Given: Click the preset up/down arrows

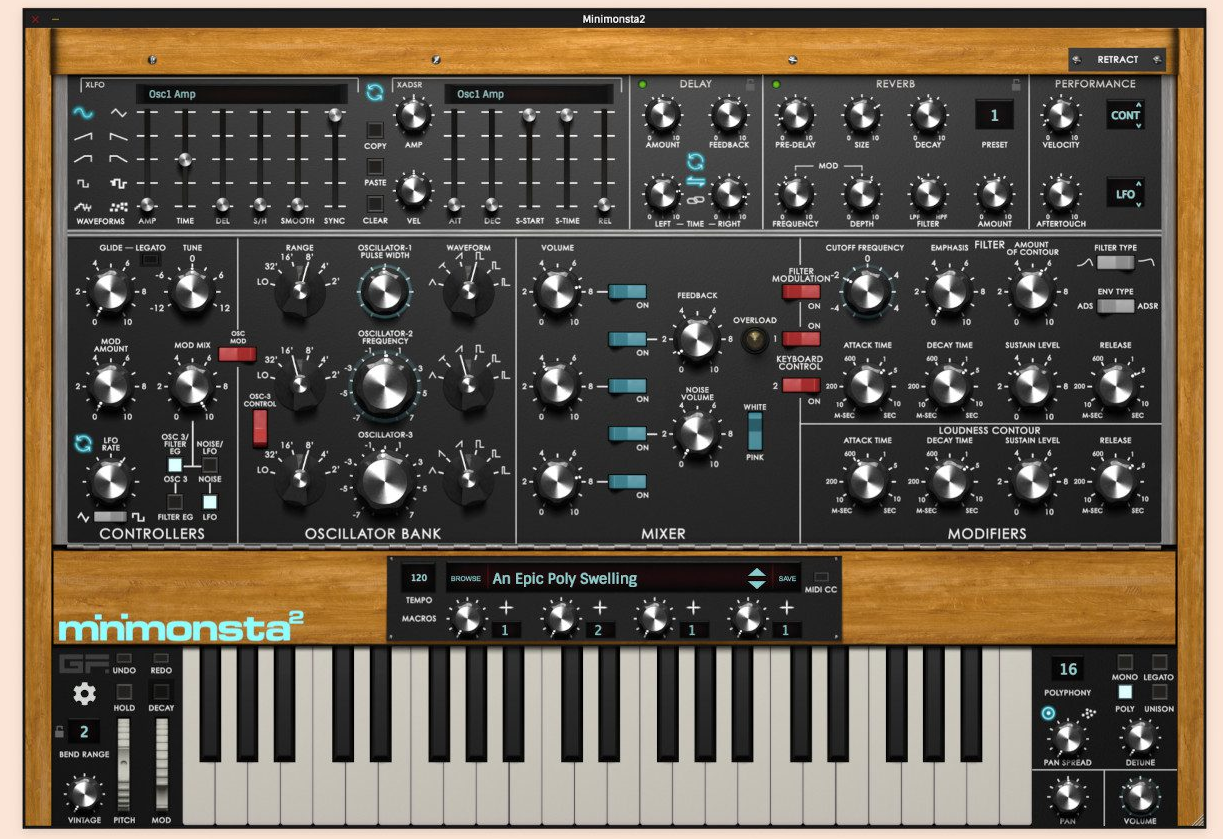Looking at the screenshot, I should [757, 578].
